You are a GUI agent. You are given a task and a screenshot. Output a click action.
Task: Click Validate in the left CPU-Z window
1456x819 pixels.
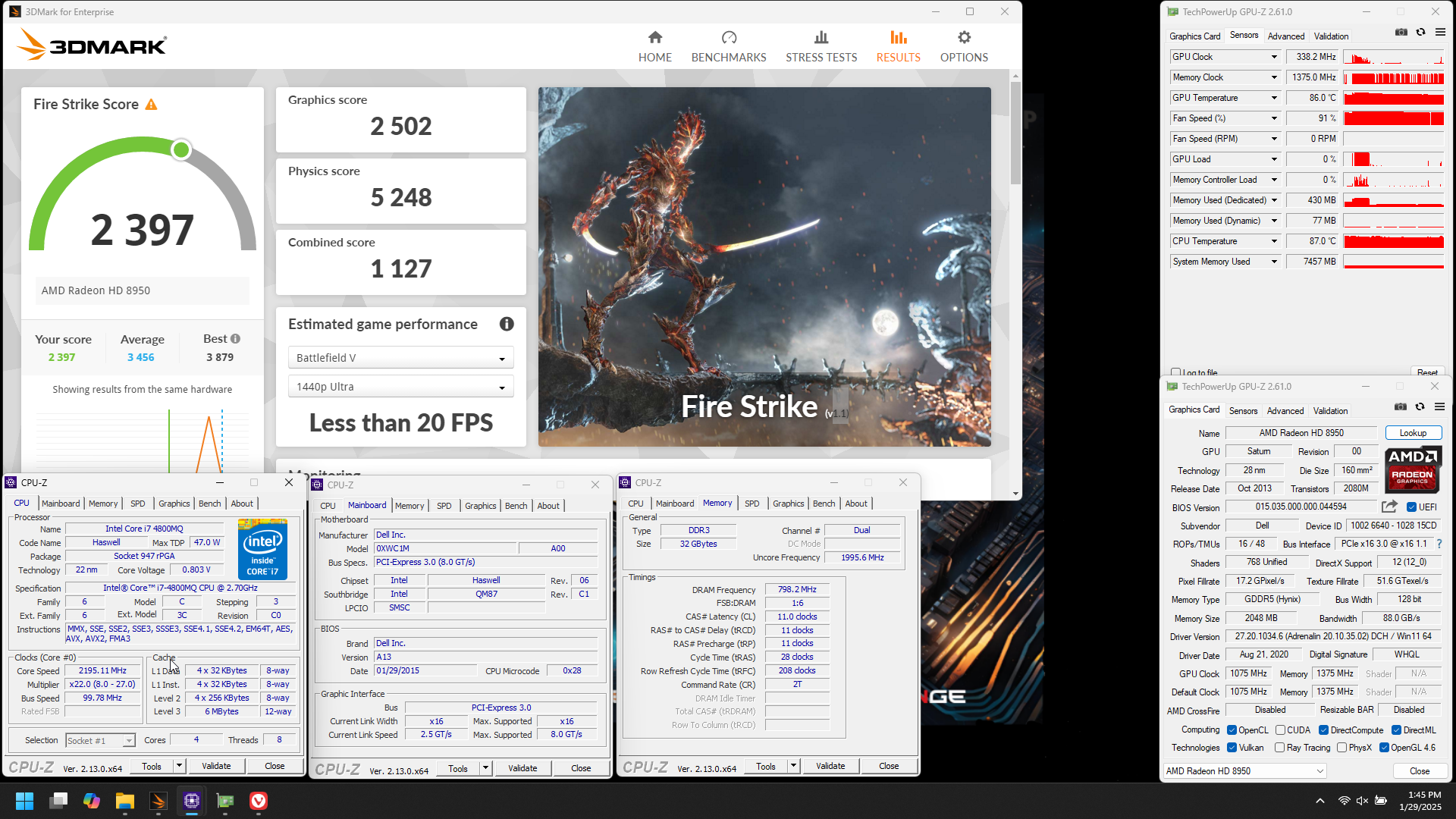point(216,766)
